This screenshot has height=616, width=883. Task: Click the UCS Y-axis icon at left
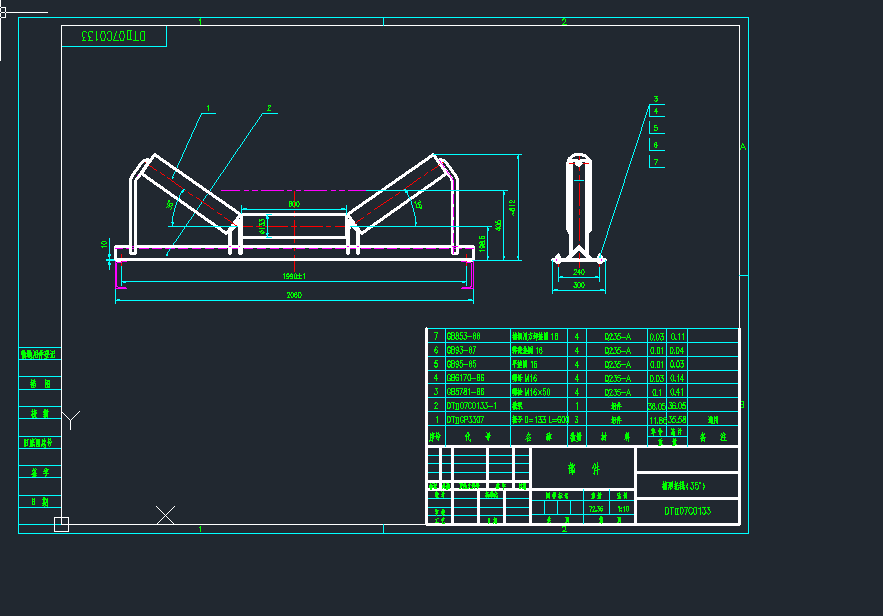[71, 418]
